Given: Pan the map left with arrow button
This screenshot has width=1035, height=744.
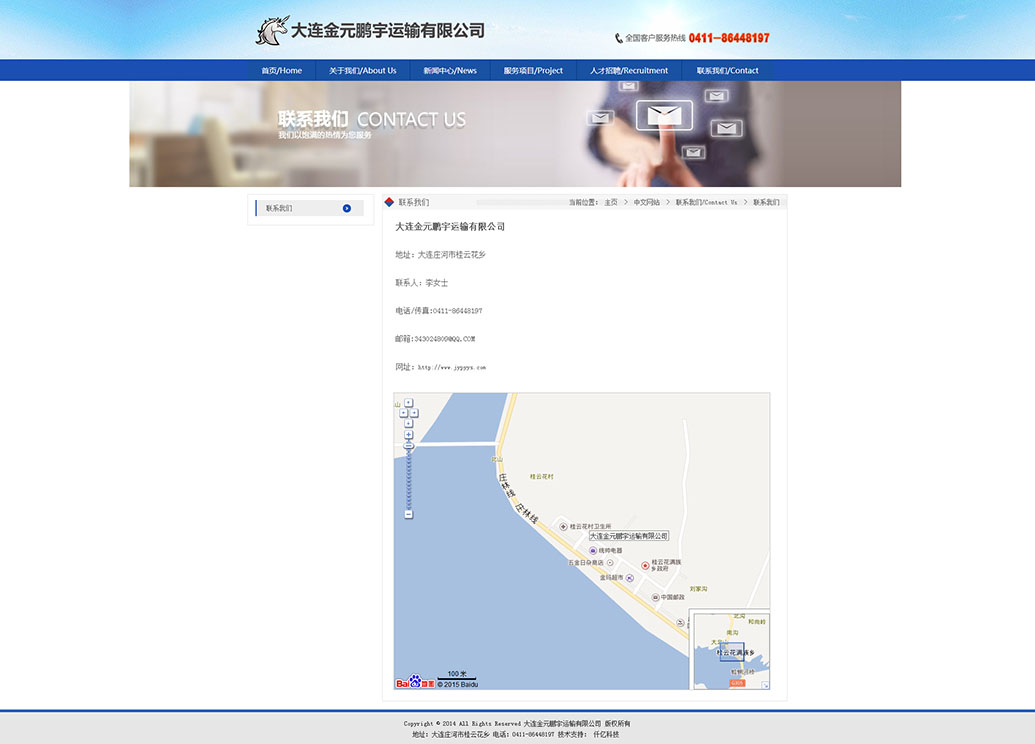Looking at the screenshot, I should tap(402, 412).
